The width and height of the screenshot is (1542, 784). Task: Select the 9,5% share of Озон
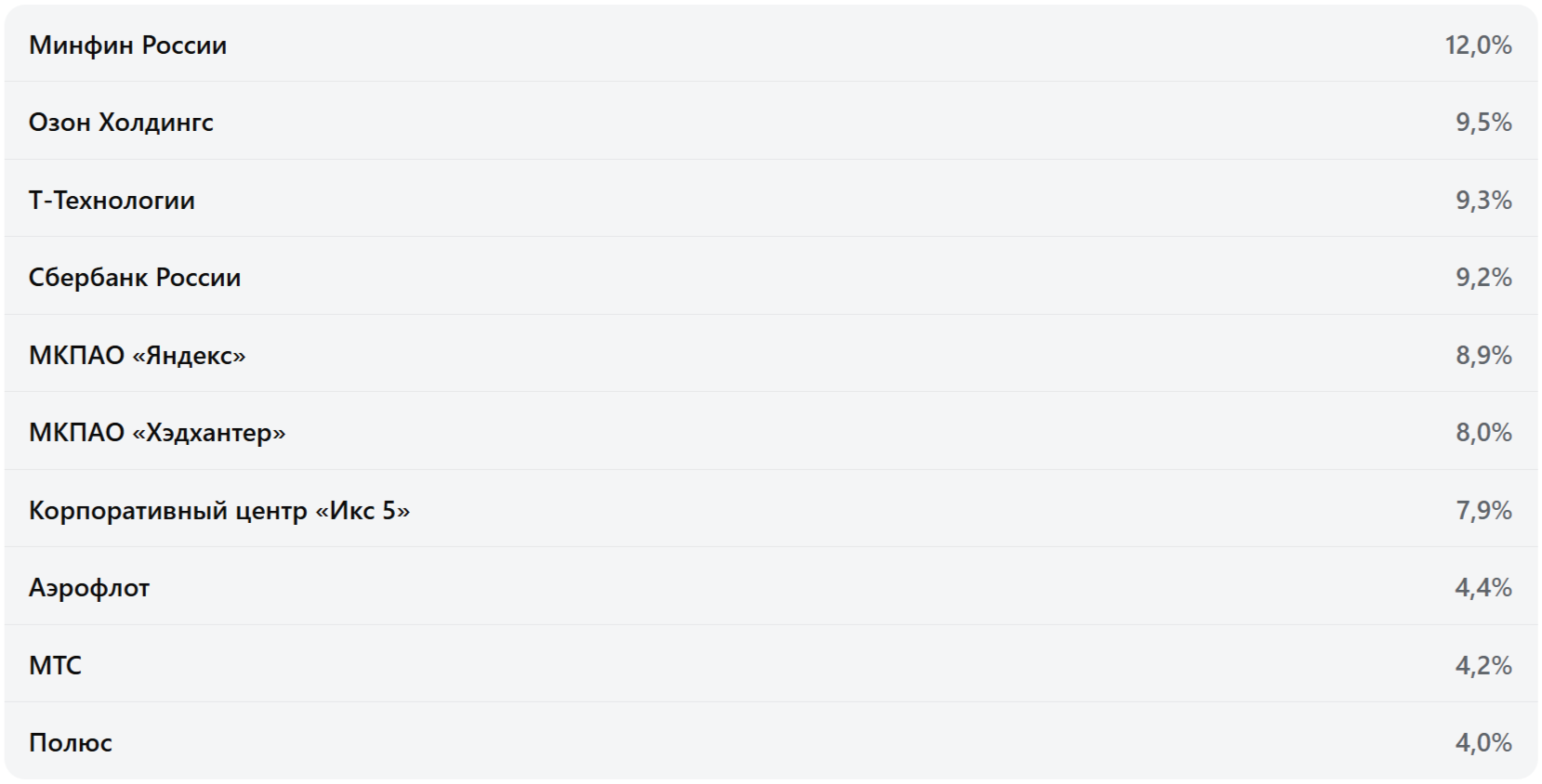click(x=1483, y=122)
